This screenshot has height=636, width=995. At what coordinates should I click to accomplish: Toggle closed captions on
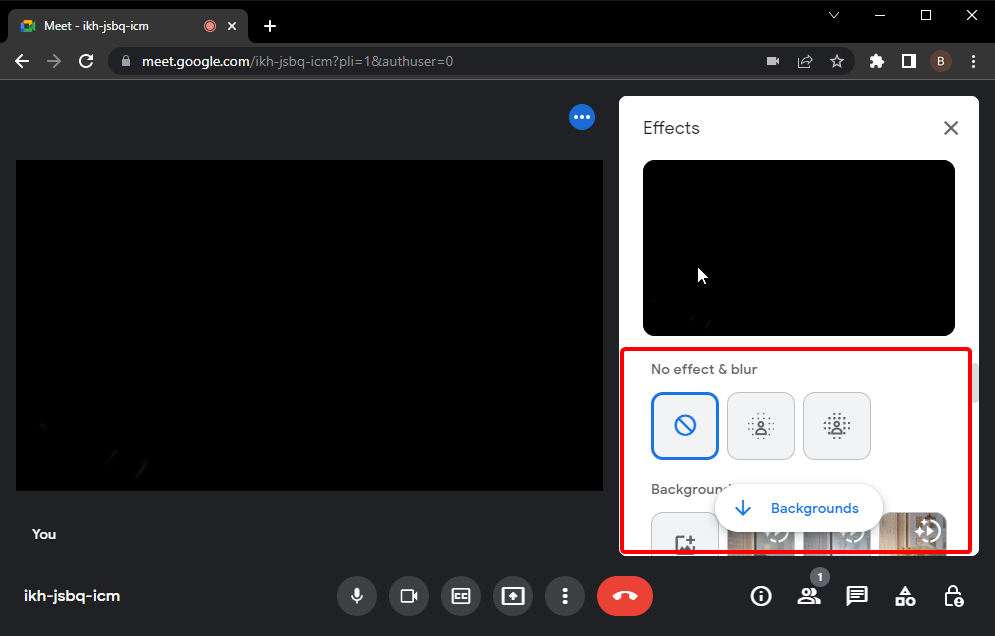[461, 596]
